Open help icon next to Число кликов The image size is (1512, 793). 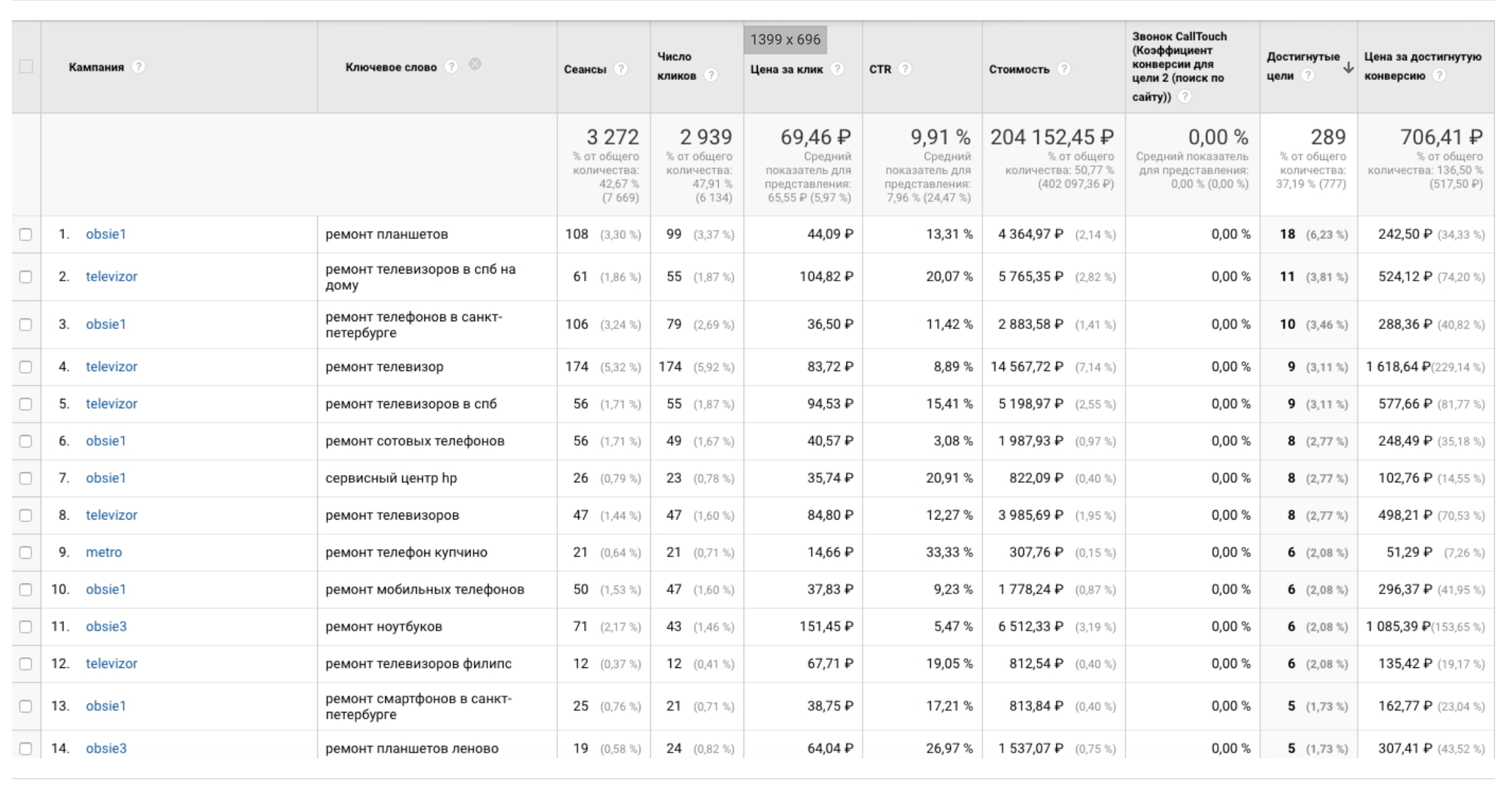pyautogui.click(x=711, y=75)
